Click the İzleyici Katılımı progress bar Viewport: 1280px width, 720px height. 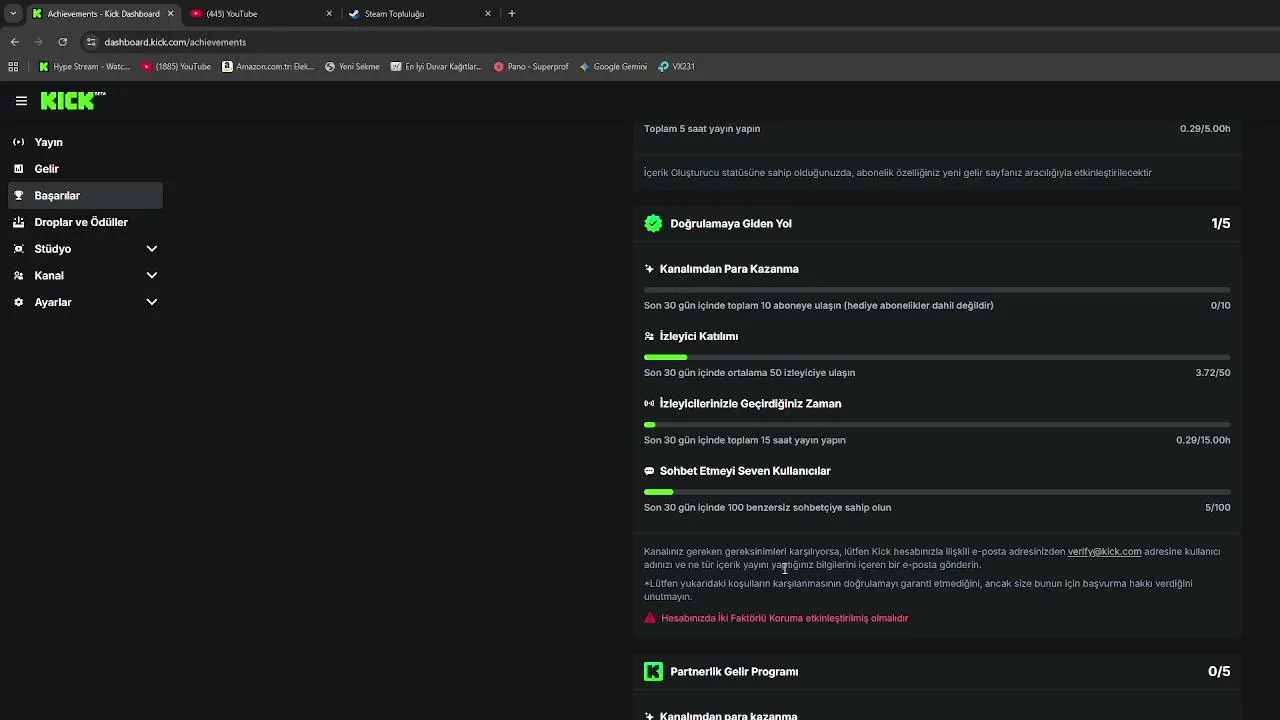coord(937,357)
